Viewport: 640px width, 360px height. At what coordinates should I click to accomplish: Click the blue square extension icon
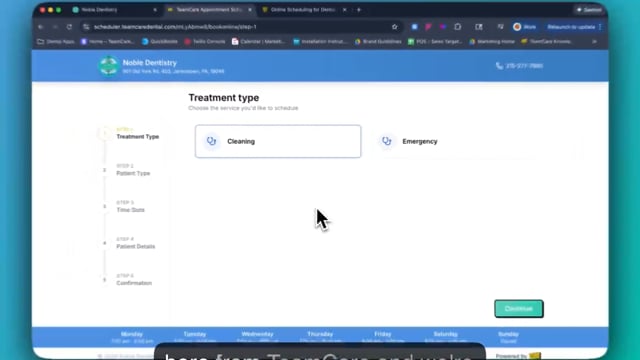click(x=414, y=27)
